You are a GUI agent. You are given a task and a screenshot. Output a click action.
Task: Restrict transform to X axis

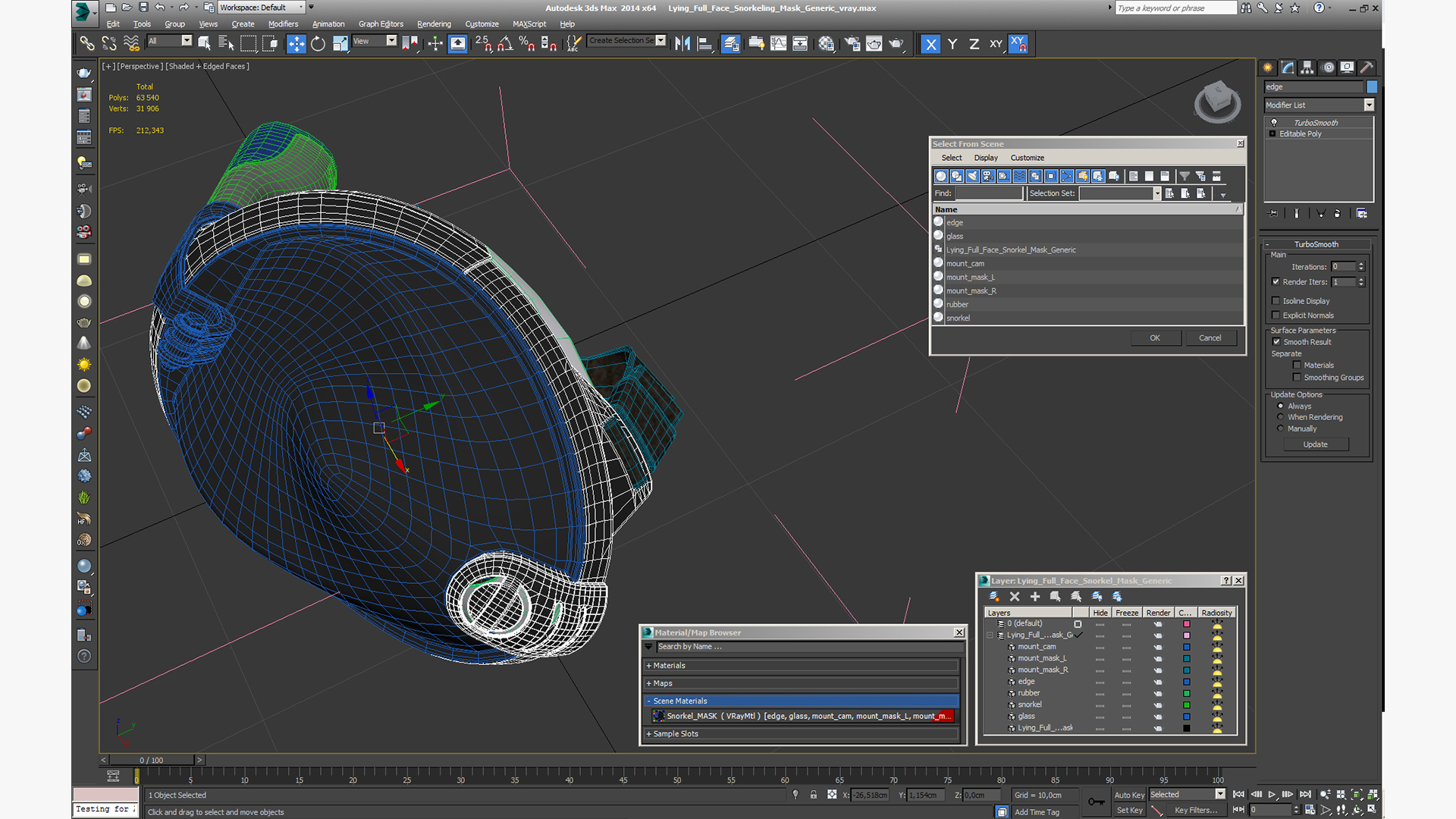point(930,44)
